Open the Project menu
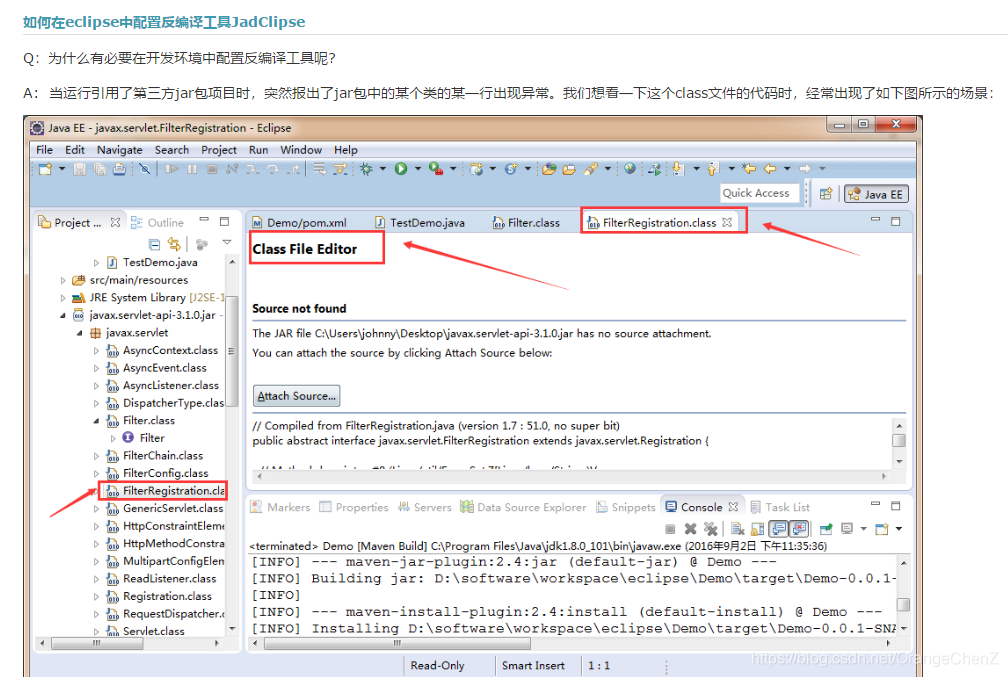This screenshot has height=677, width=1008. pyautogui.click(x=219, y=150)
